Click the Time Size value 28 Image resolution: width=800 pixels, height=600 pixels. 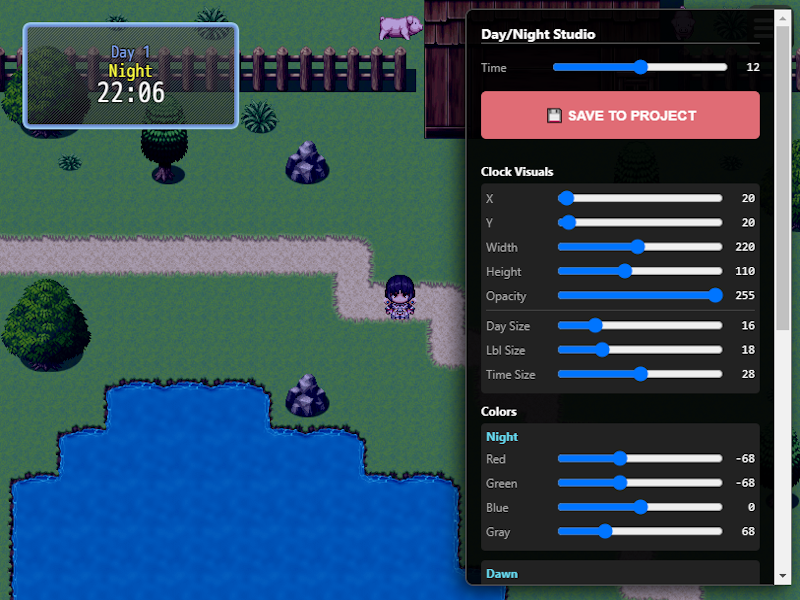[748, 374]
